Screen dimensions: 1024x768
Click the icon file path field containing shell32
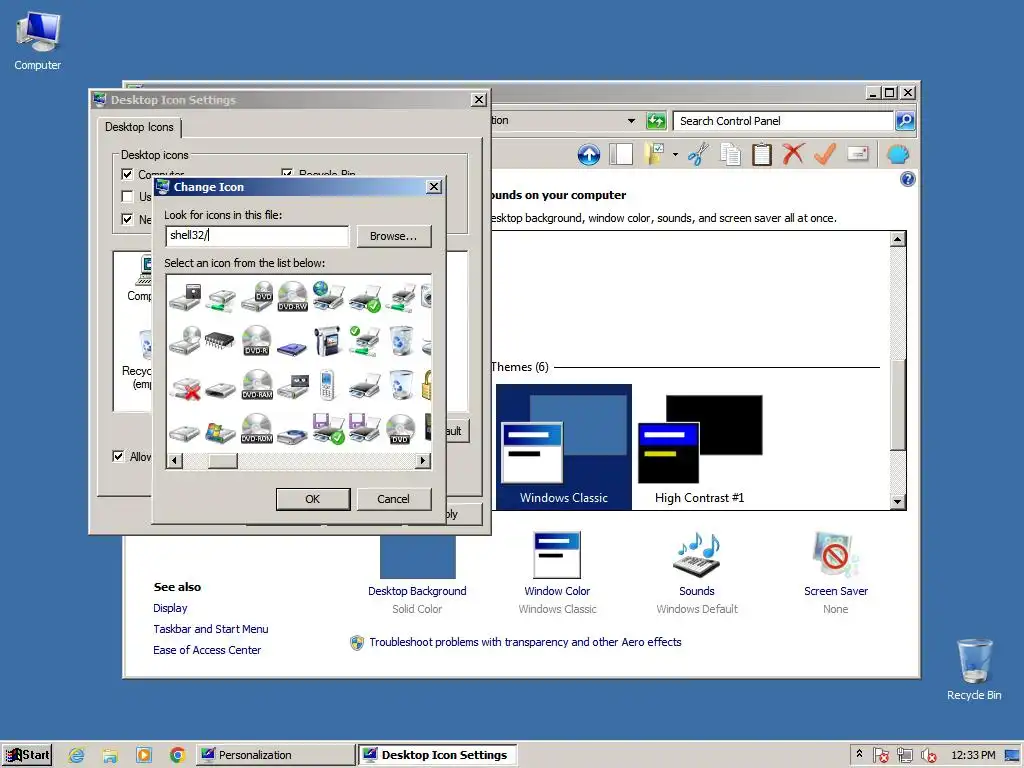click(x=257, y=236)
